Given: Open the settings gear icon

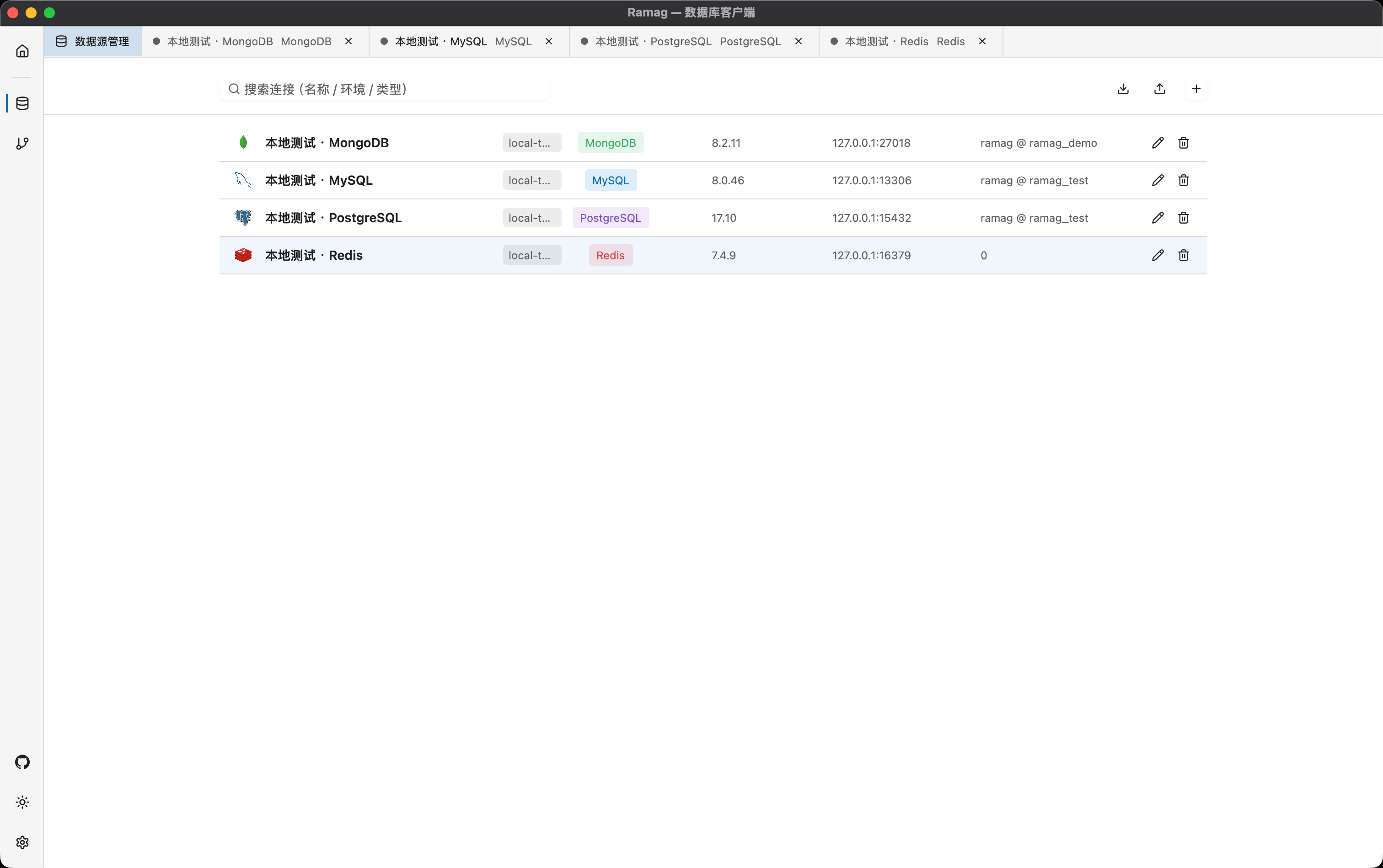Looking at the screenshot, I should pos(22,842).
